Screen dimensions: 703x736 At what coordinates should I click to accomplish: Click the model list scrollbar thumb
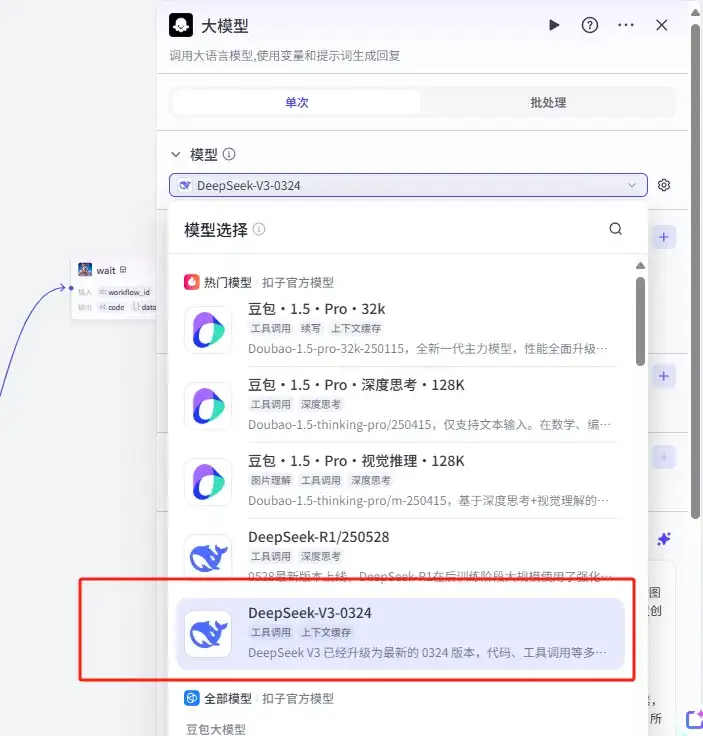[x=640, y=321]
